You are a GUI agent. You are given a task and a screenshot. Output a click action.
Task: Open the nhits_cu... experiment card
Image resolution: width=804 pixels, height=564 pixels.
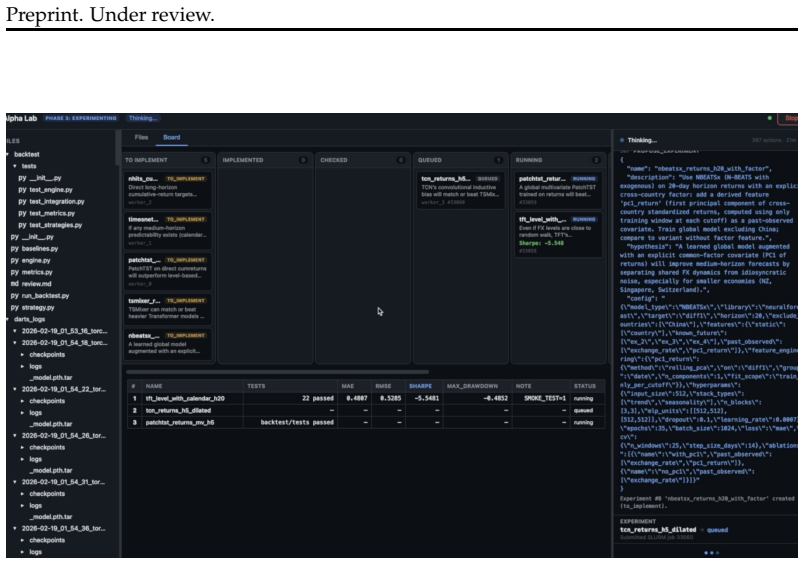click(168, 190)
